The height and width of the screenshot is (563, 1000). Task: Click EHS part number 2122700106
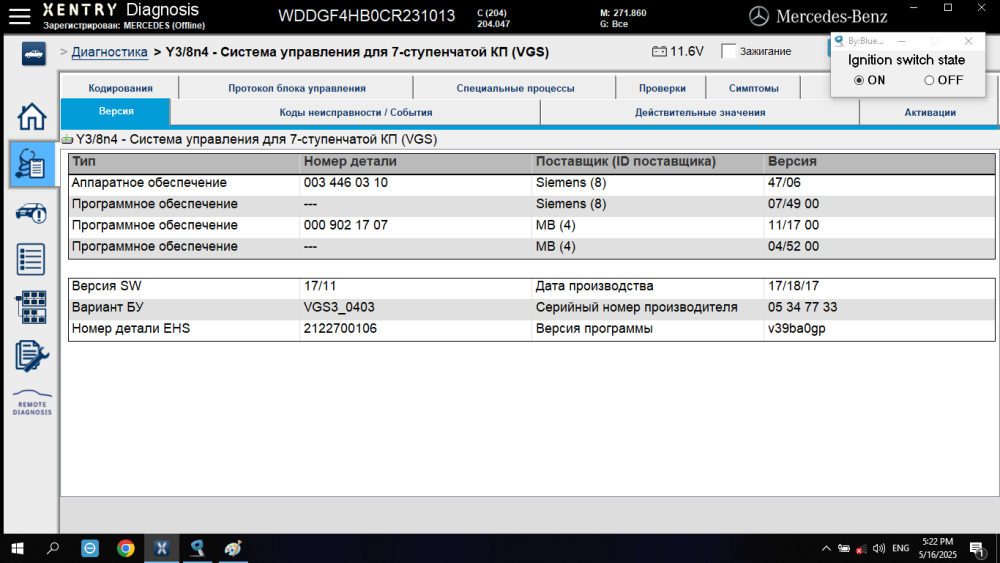pyautogui.click(x=340, y=329)
